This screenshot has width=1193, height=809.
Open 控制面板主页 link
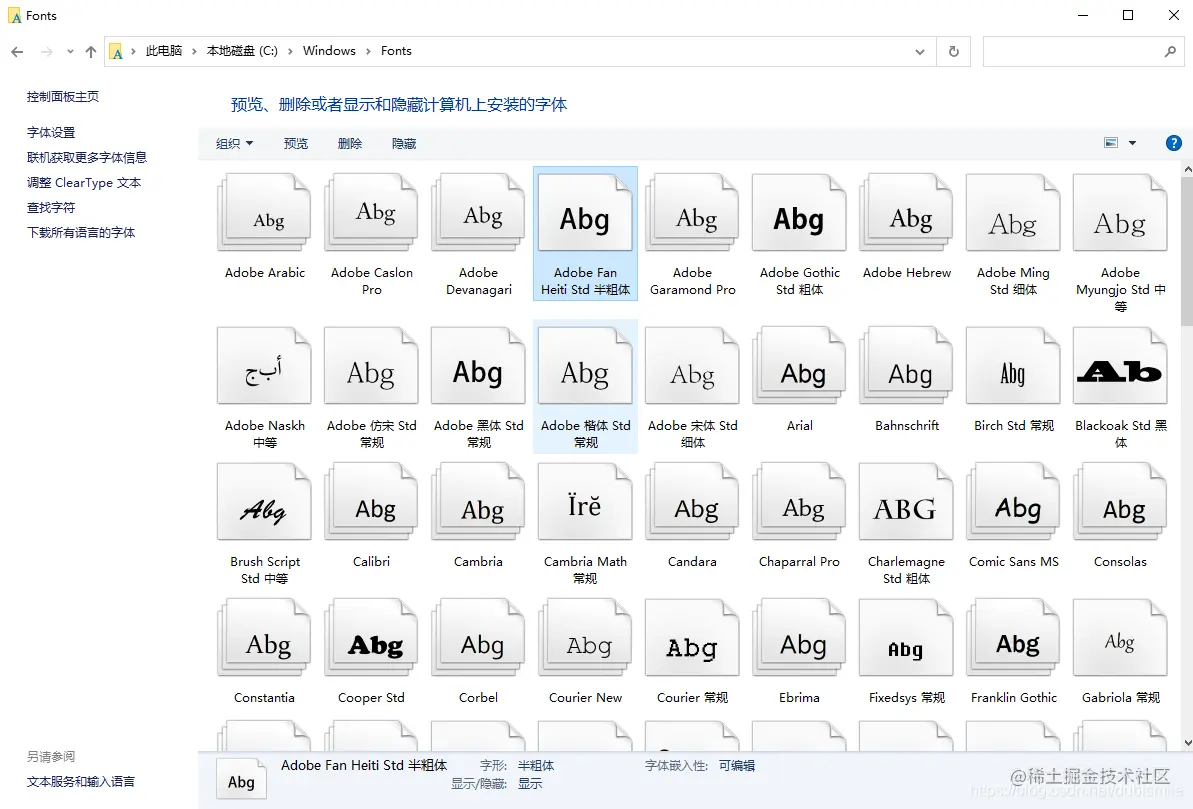62,97
